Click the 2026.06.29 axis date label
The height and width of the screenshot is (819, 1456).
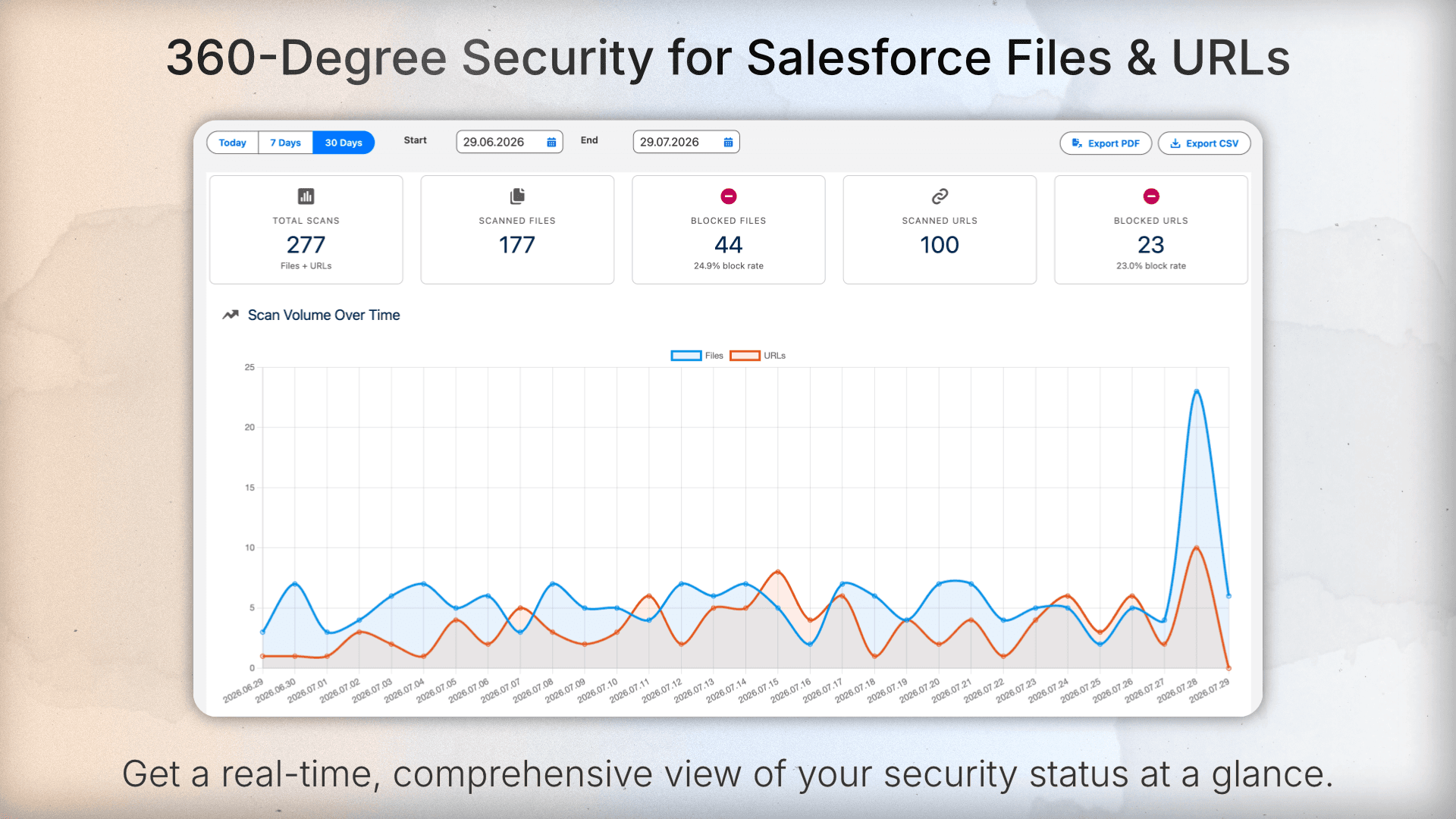coord(243,690)
